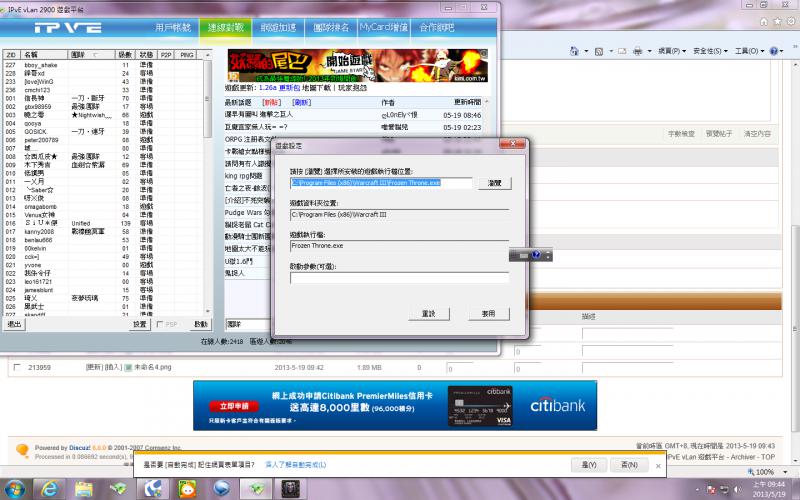Open the topic 互魔皇家無人玩= =?
Image resolution: width=800 pixels, height=500 pixels.
256,127
